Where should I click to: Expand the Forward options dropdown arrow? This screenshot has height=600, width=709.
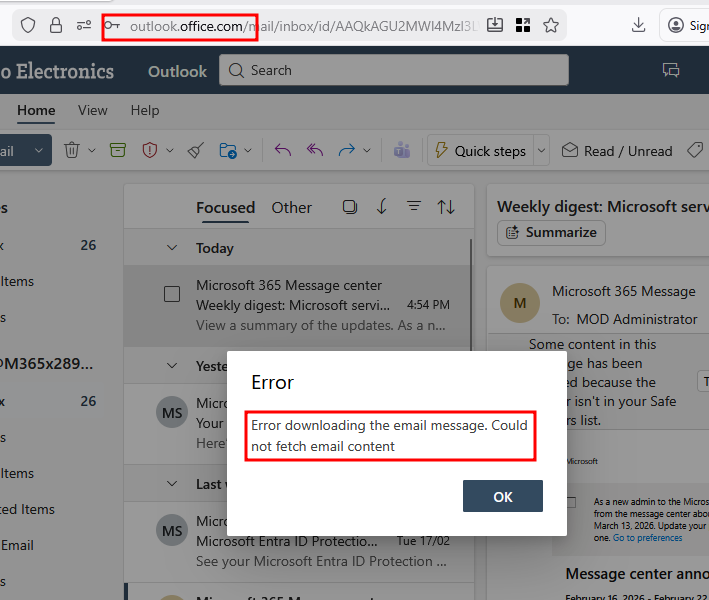coord(367,151)
